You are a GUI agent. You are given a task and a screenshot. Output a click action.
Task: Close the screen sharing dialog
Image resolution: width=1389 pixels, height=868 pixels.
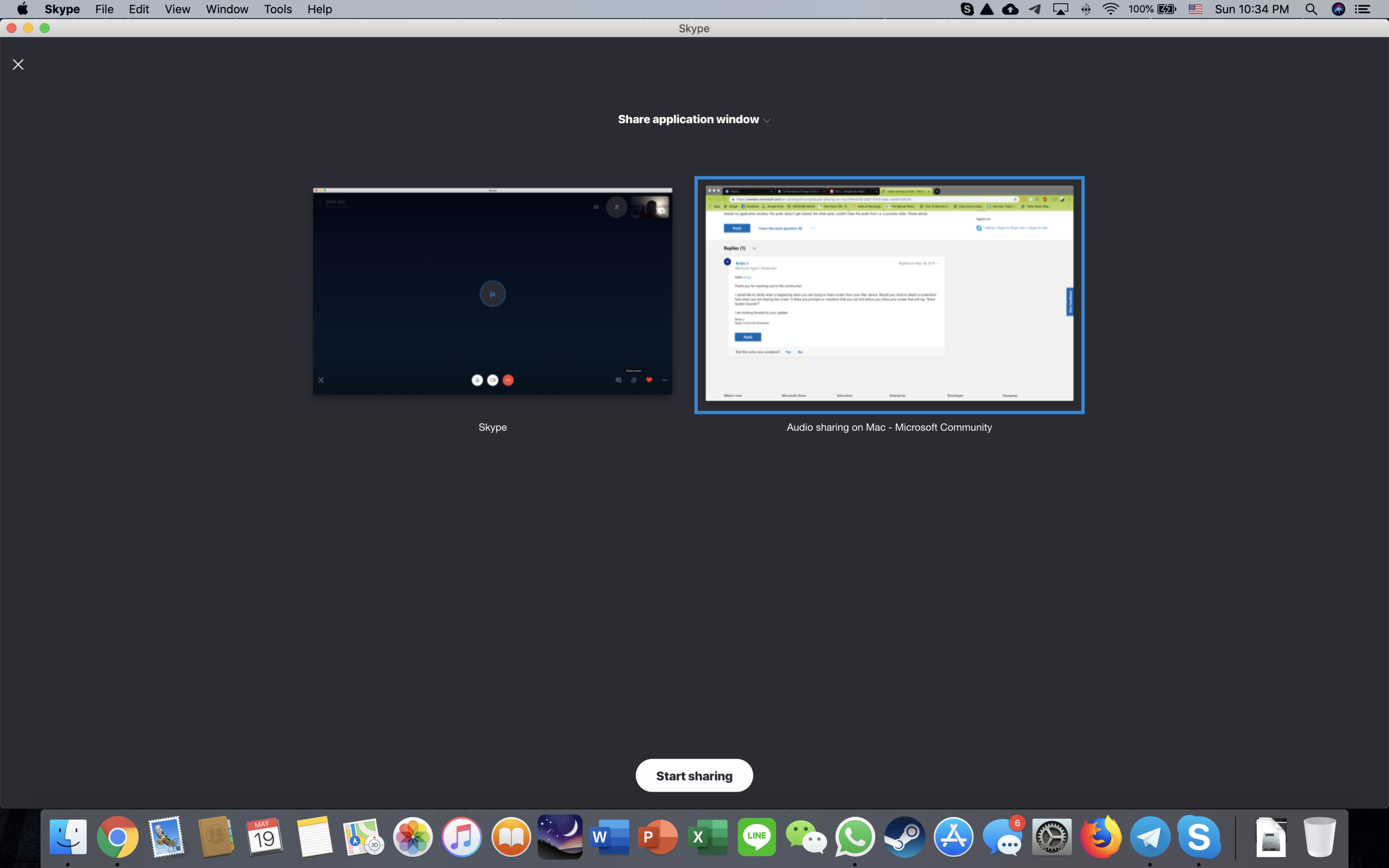click(x=18, y=63)
